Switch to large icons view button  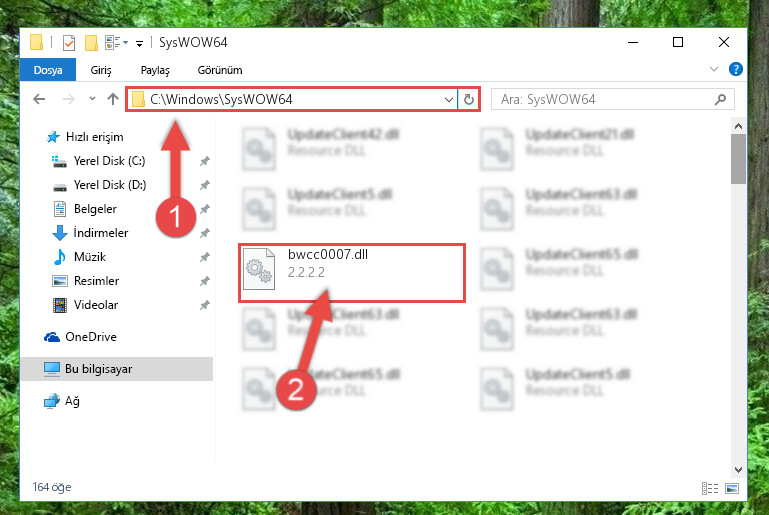click(x=732, y=489)
